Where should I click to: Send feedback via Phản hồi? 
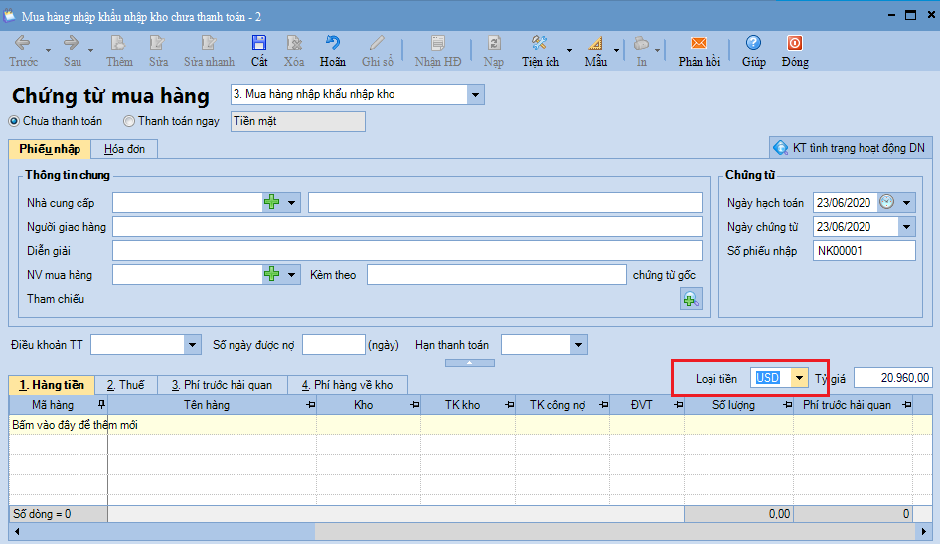click(x=699, y=50)
